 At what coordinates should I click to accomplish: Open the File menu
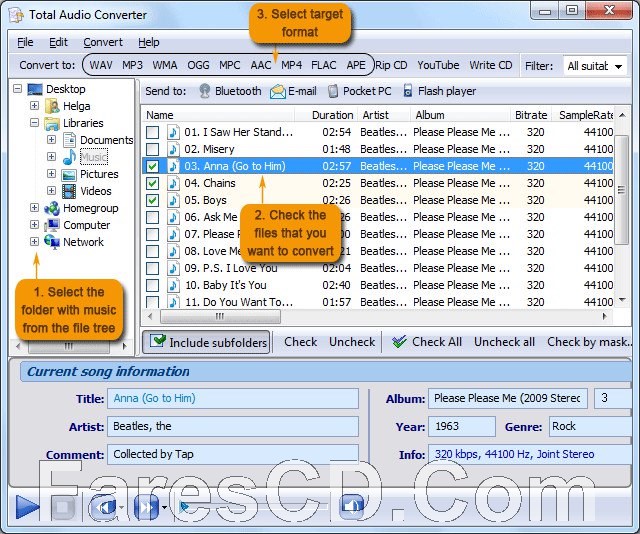coord(25,42)
